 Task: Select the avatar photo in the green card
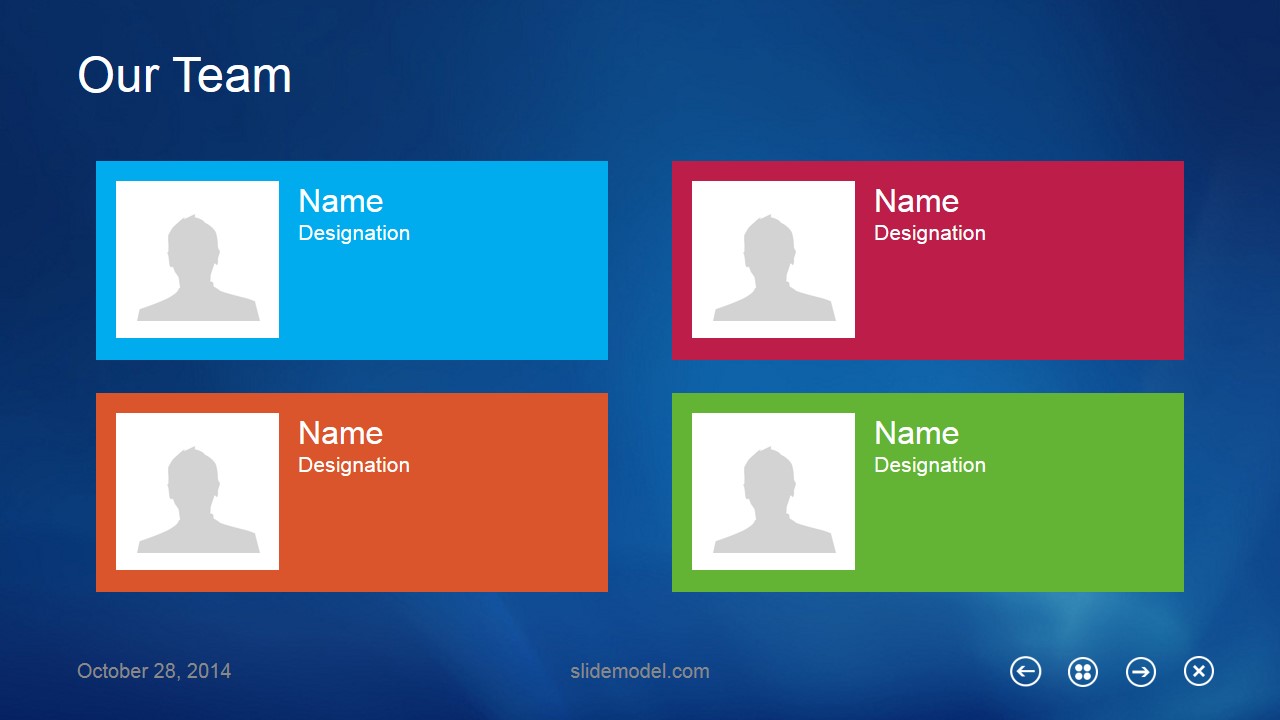(773, 491)
